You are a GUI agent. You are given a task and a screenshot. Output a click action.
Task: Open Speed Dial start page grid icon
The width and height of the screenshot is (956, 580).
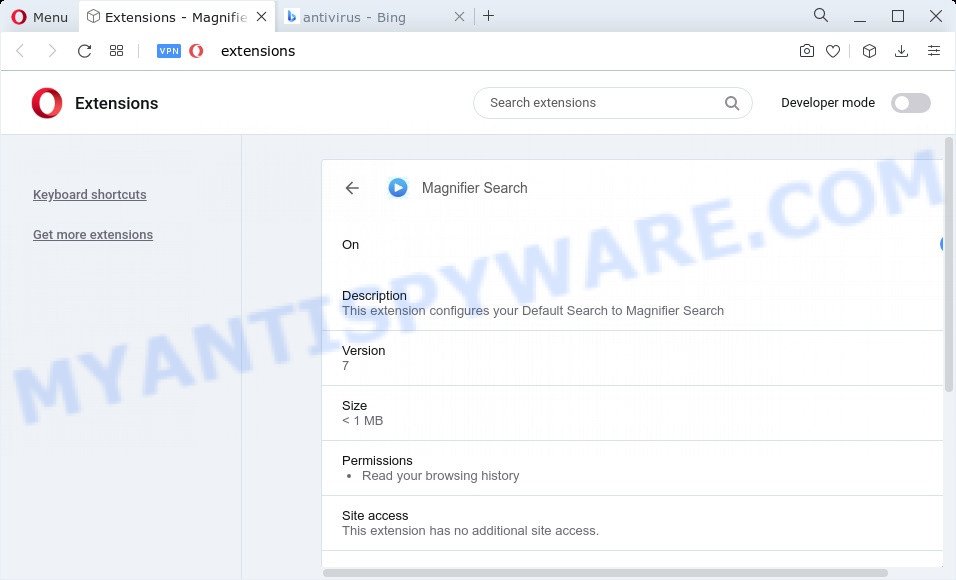point(116,51)
